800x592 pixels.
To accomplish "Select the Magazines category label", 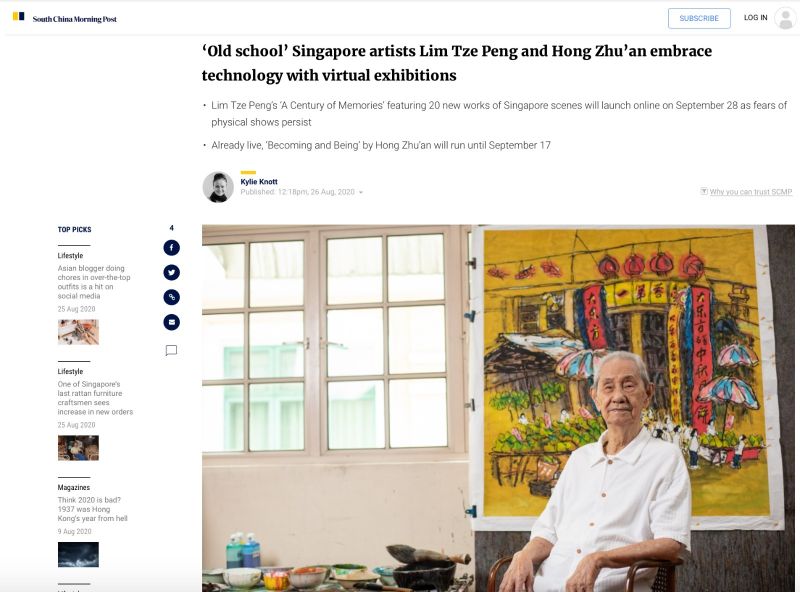I will click(73, 487).
